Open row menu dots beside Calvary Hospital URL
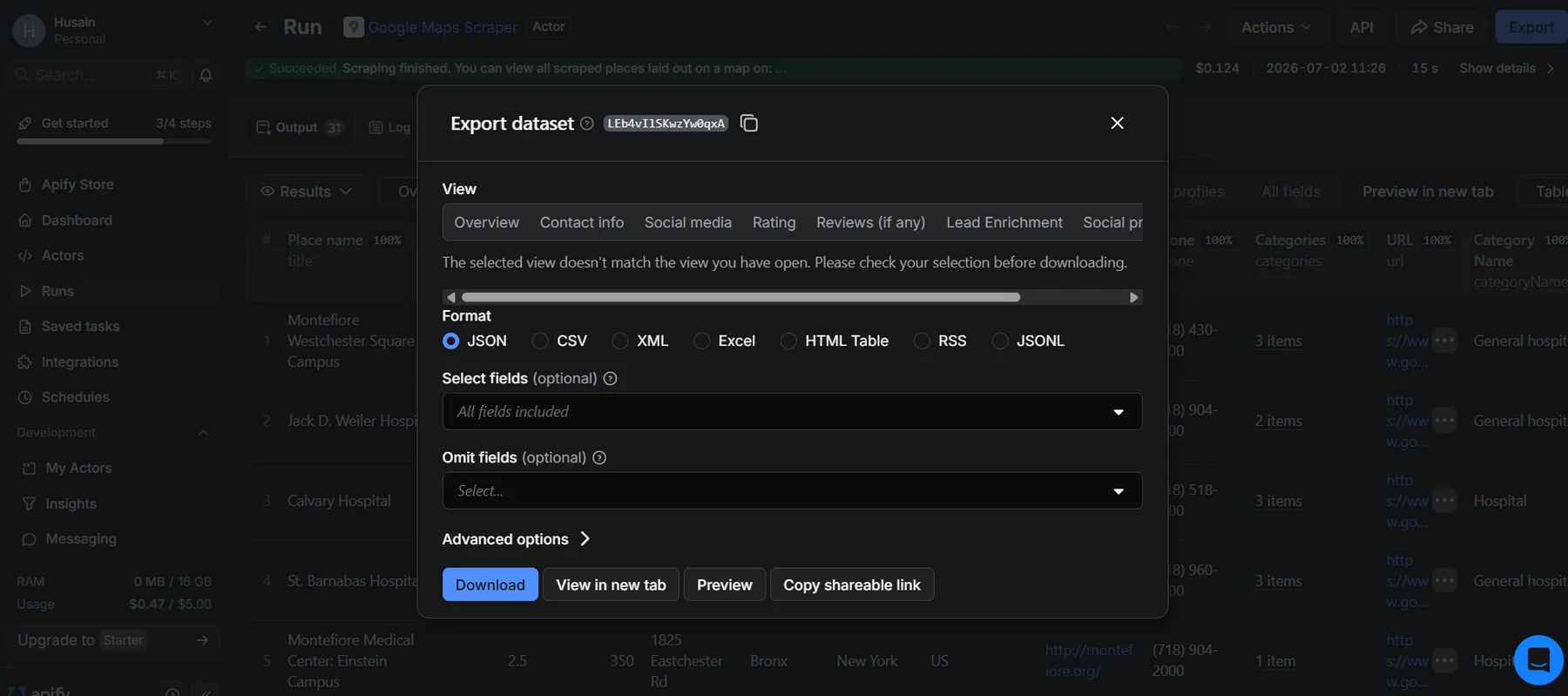Screen dimensions: 1568x696 click(x=1444, y=500)
